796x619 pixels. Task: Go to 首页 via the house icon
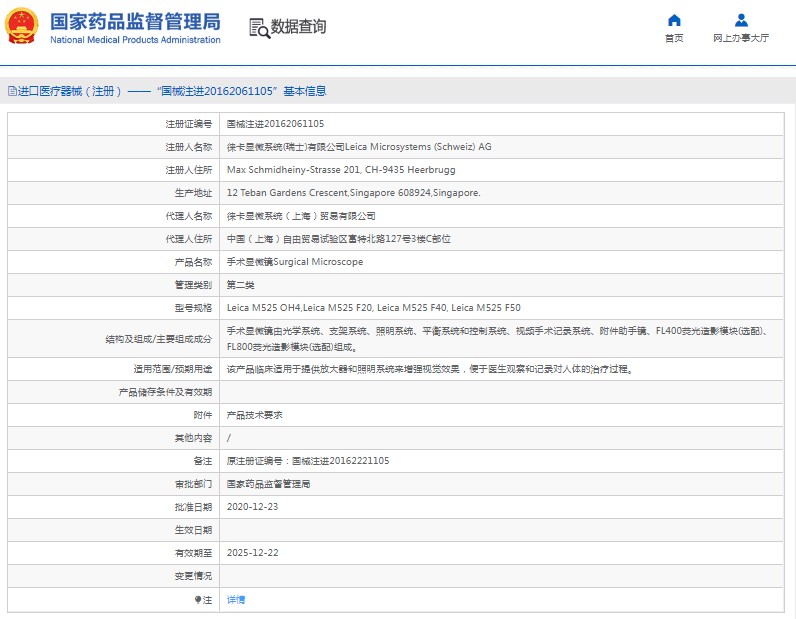click(674, 20)
